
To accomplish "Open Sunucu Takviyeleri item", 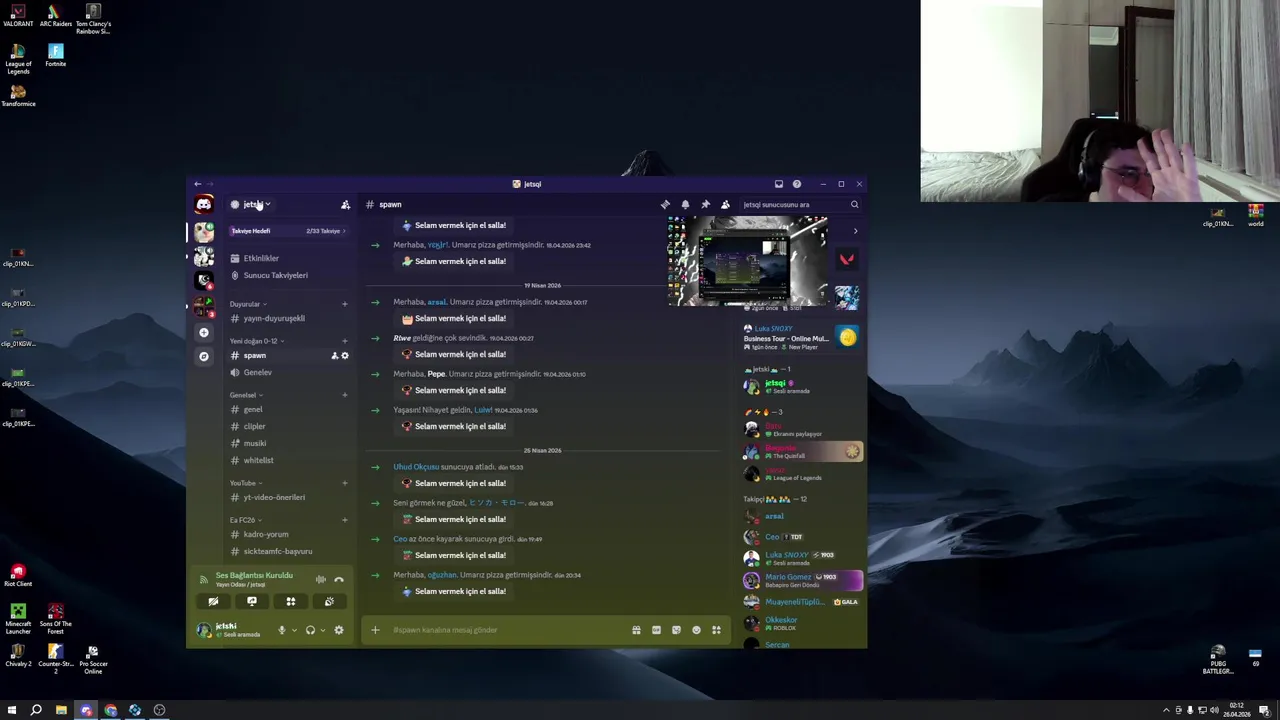I will [x=289, y=275].
